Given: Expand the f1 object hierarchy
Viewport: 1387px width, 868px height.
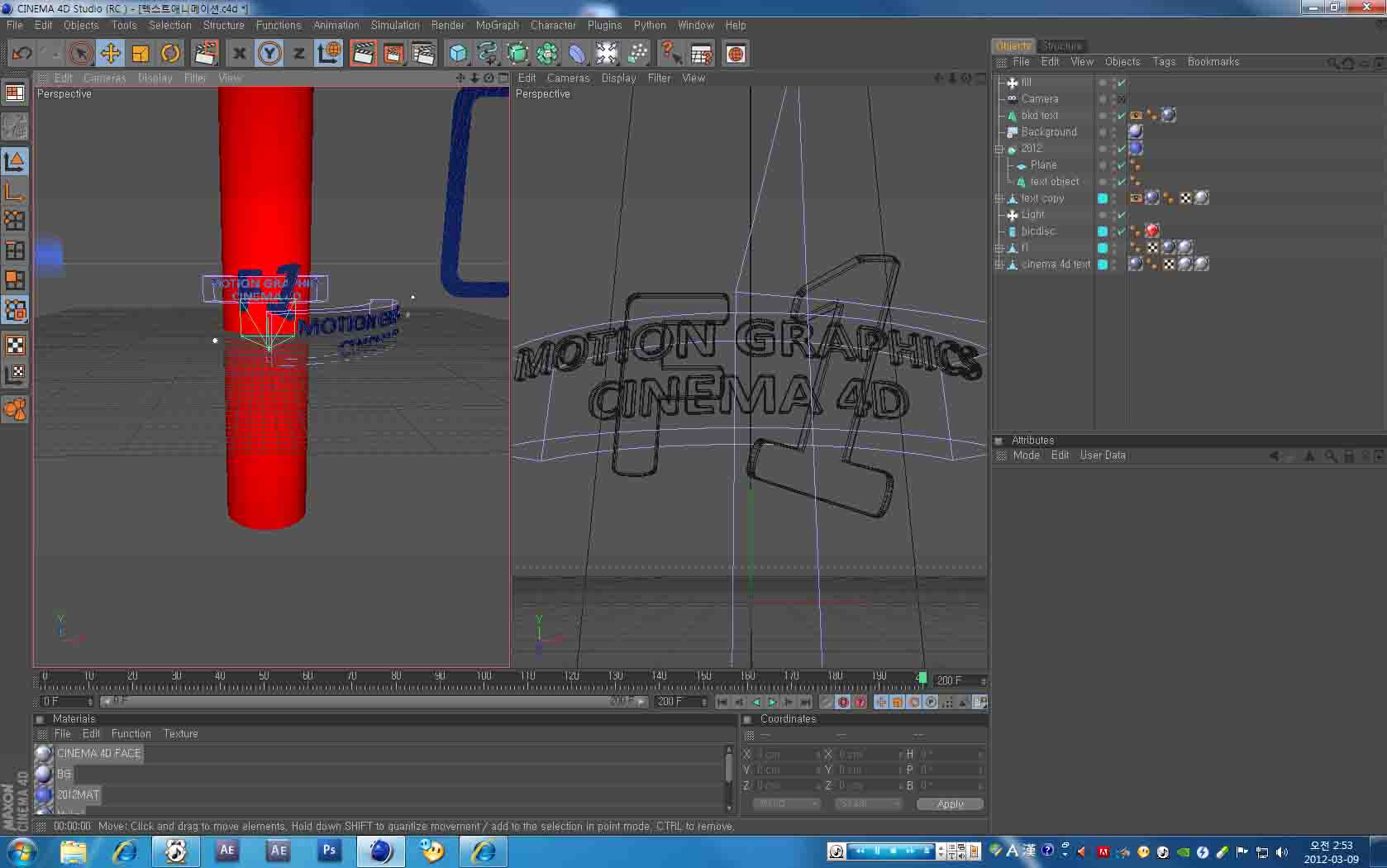Looking at the screenshot, I should point(999,248).
